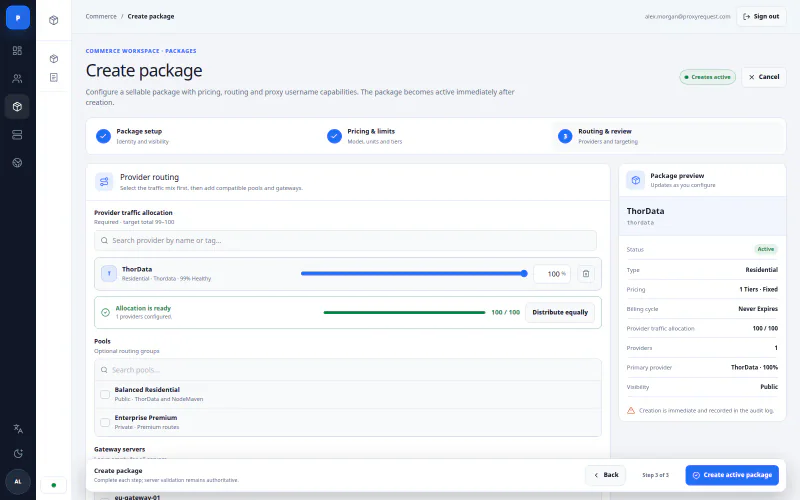Click the blue P app logo
The image size is (800, 500).
18,18
